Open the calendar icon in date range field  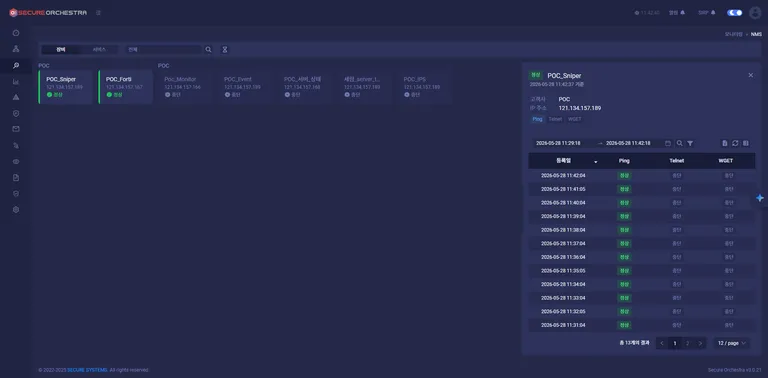click(x=668, y=143)
